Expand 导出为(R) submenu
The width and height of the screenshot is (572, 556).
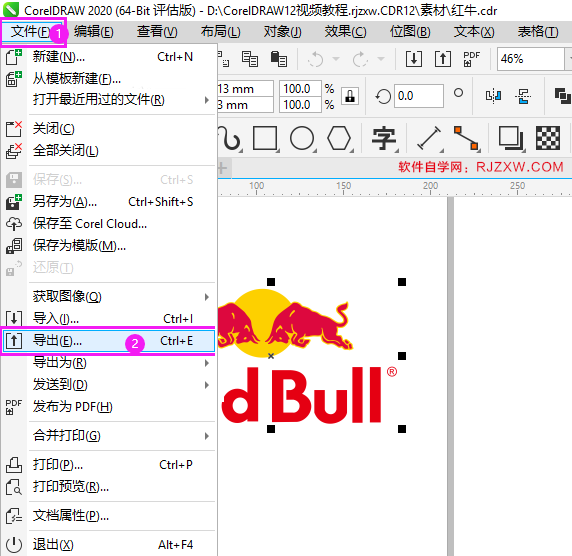click(x=109, y=363)
